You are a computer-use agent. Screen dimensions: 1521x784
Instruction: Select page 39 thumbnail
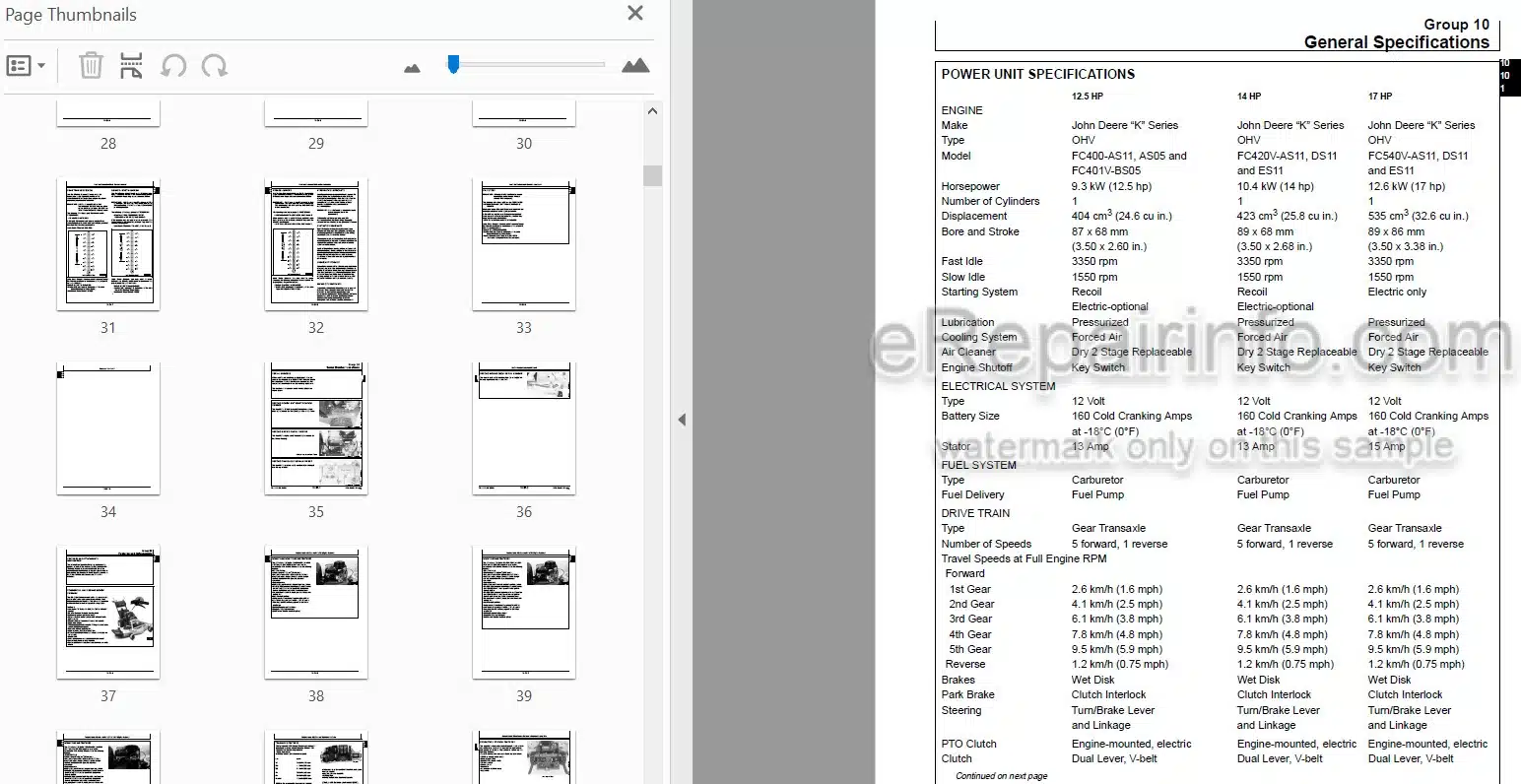[x=524, y=612]
